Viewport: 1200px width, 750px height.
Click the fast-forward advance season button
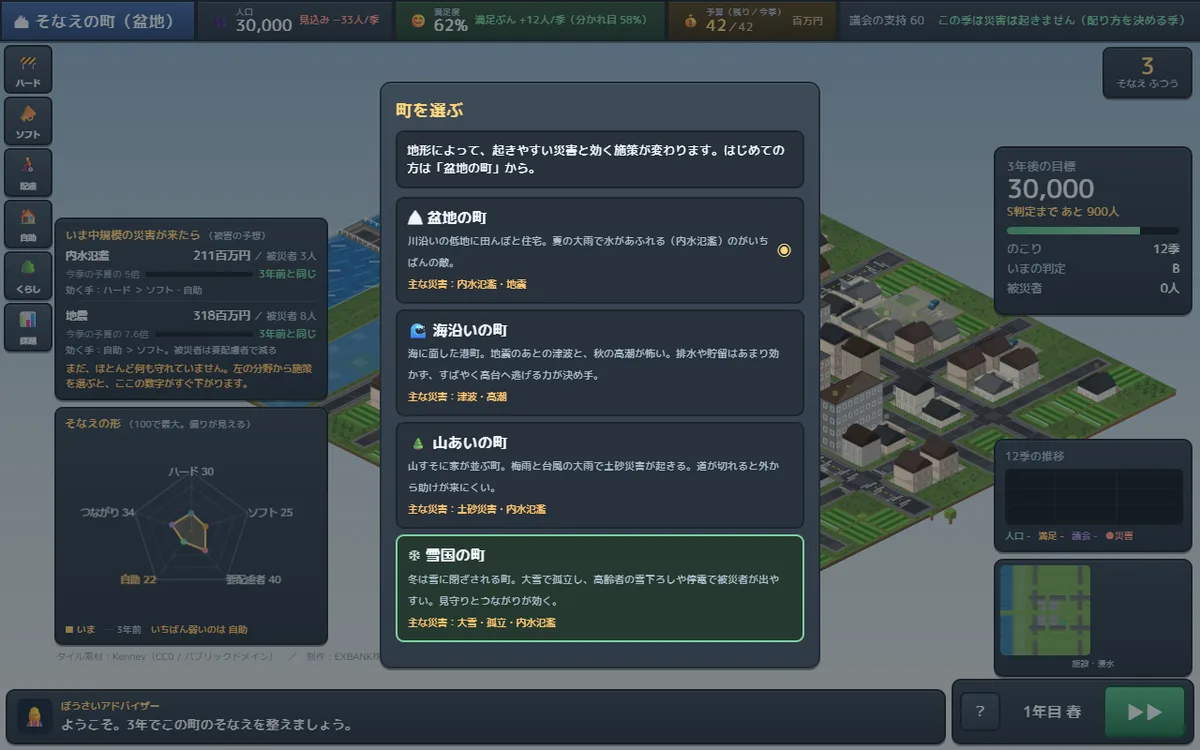[x=1144, y=712]
